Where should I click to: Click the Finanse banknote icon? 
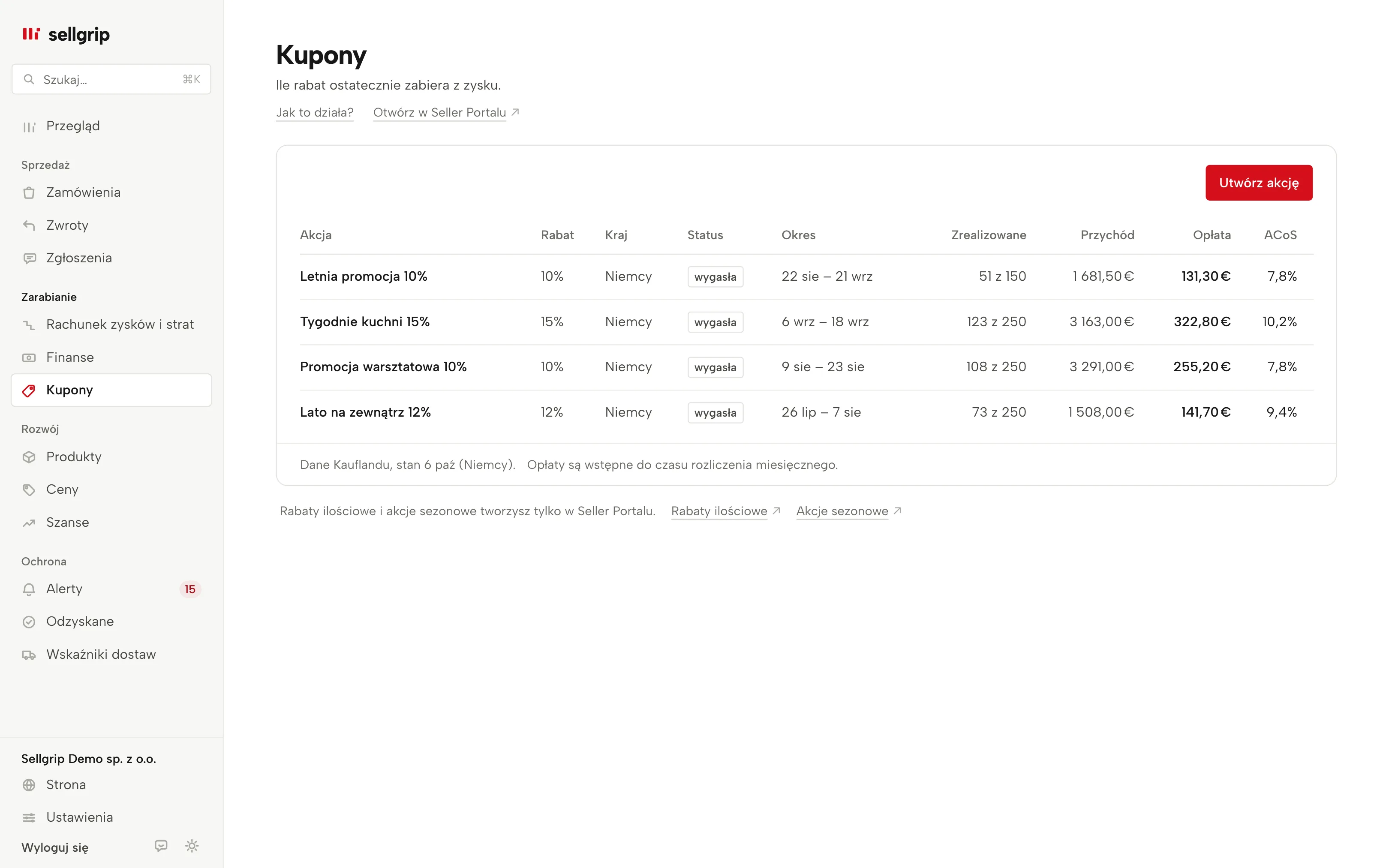(29, 357)
